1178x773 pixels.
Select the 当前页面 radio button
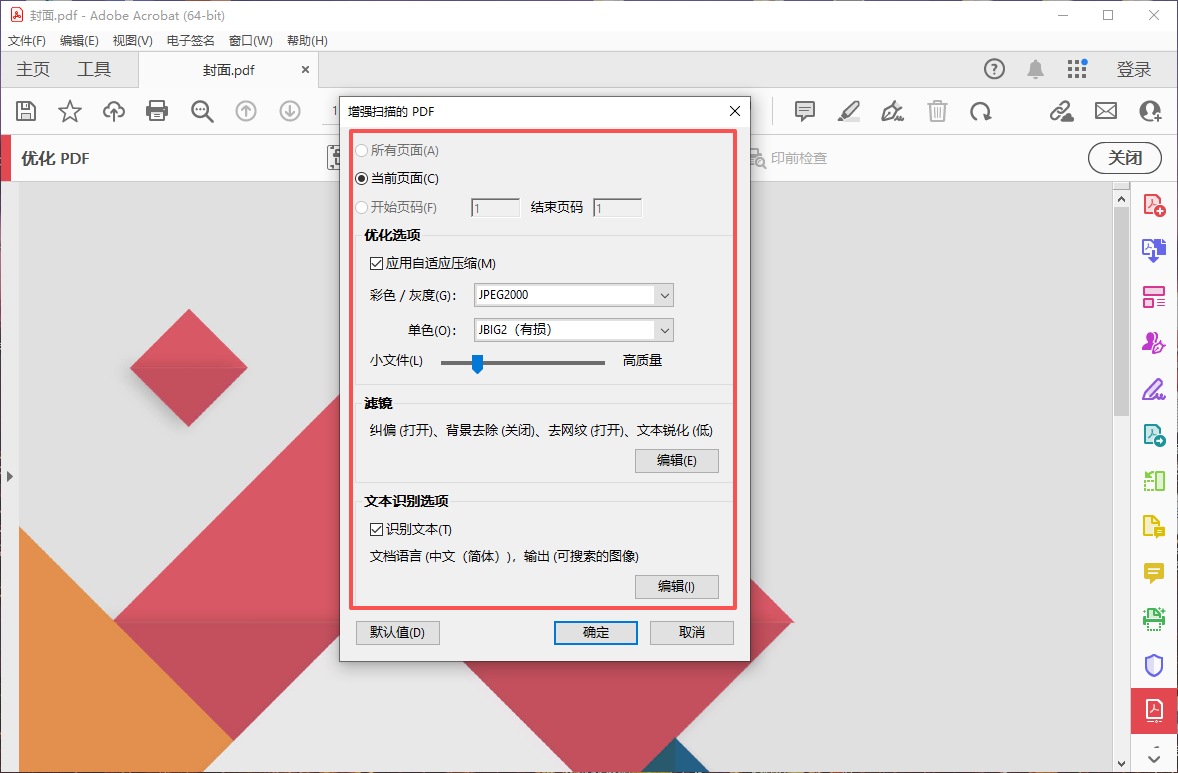(x=361, y=179)
